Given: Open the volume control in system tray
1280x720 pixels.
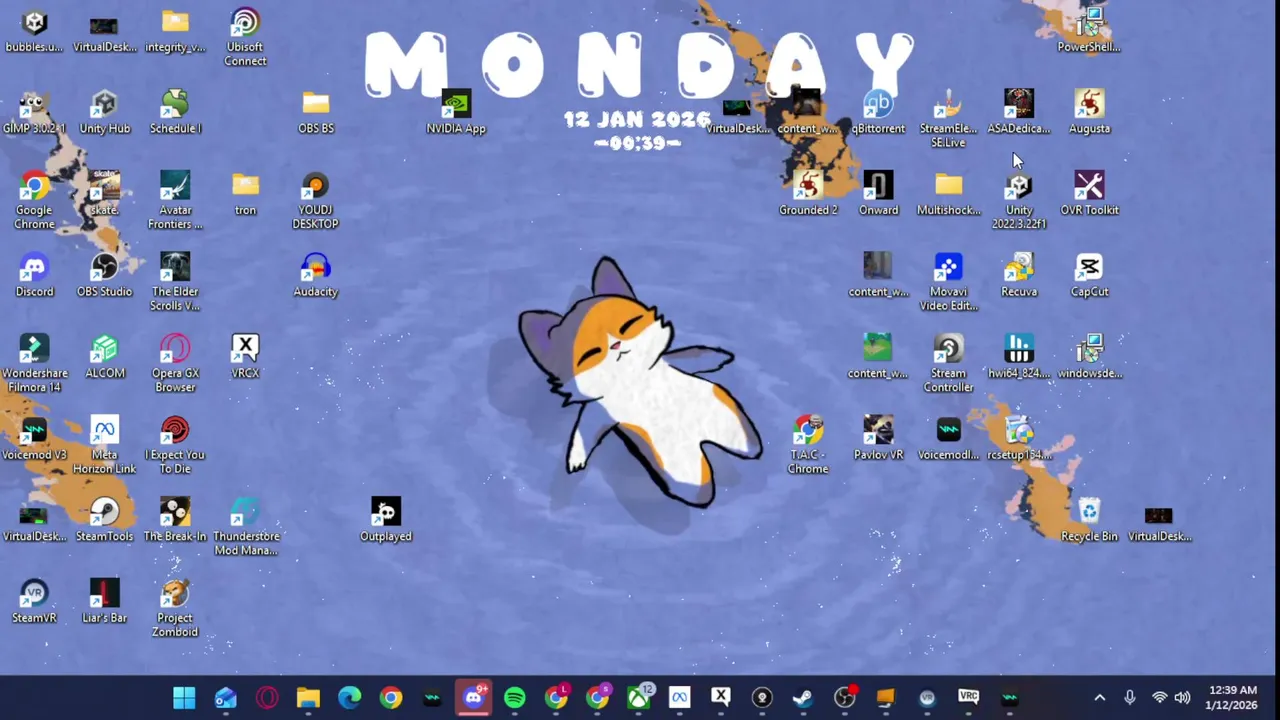Looking at the screenshot, I should (x=1182, y=698).
